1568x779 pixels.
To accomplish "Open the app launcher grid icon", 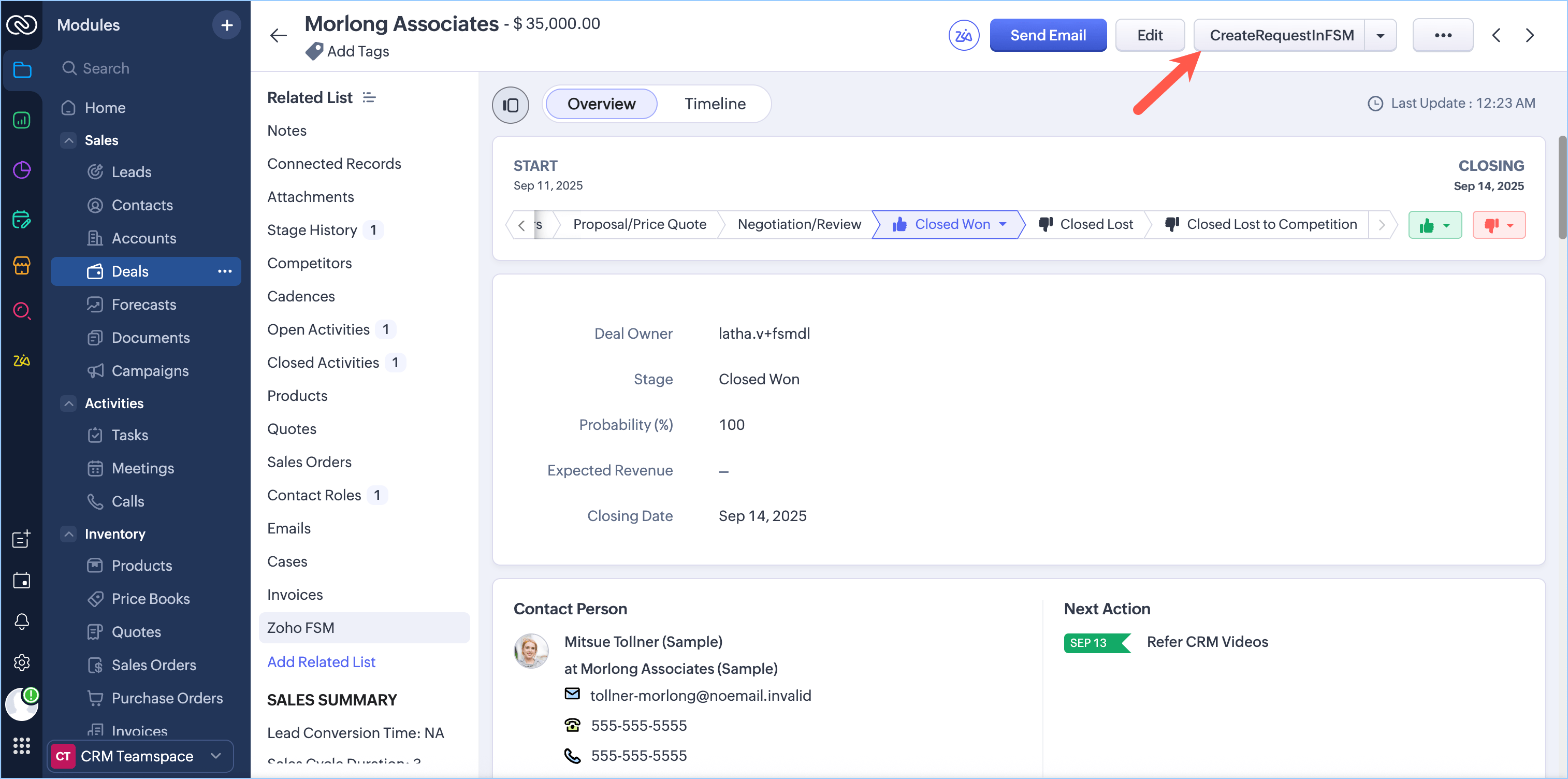I will coord(21,745).
